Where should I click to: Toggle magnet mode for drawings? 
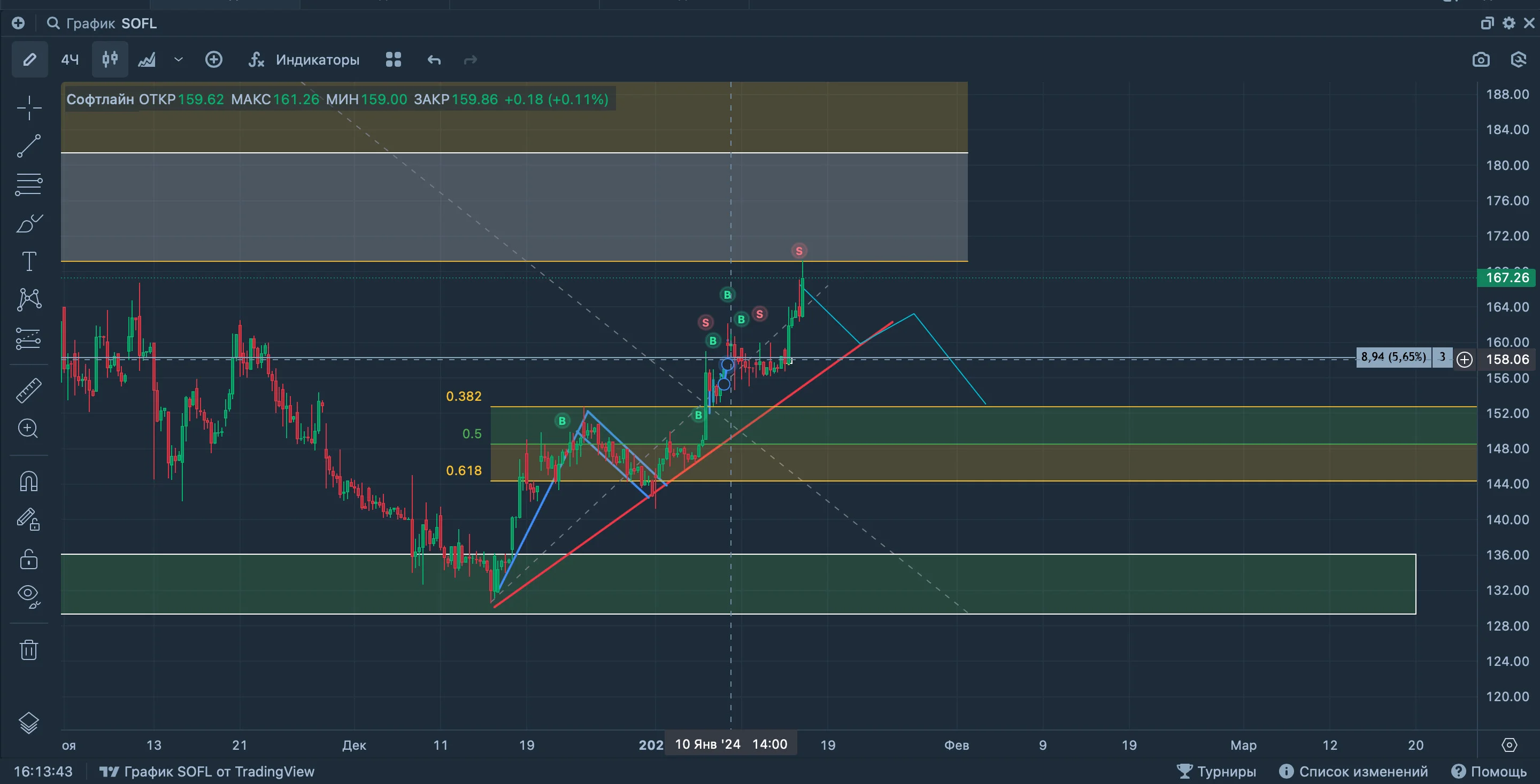click(29, 481)
